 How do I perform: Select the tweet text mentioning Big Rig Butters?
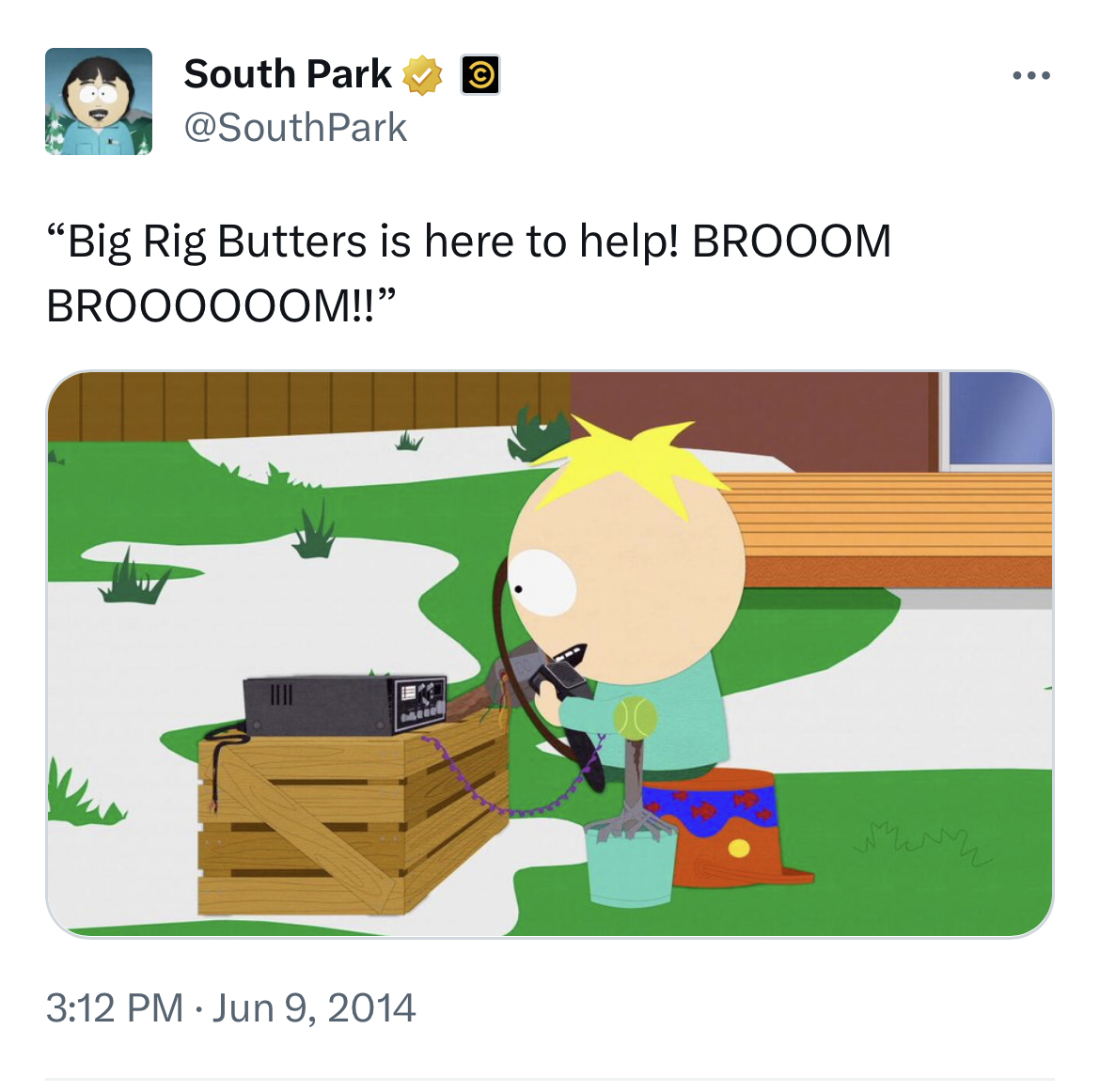pos(468,273)
